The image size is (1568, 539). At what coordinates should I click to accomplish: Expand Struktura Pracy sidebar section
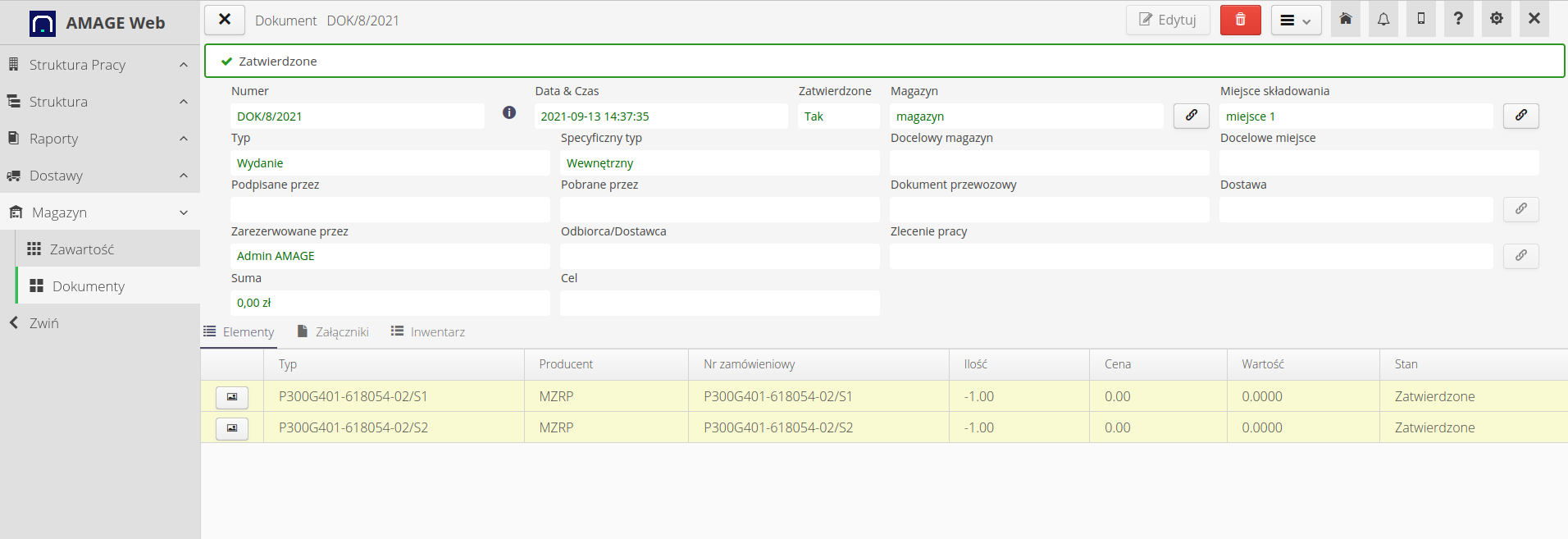[x=100, y=65]
